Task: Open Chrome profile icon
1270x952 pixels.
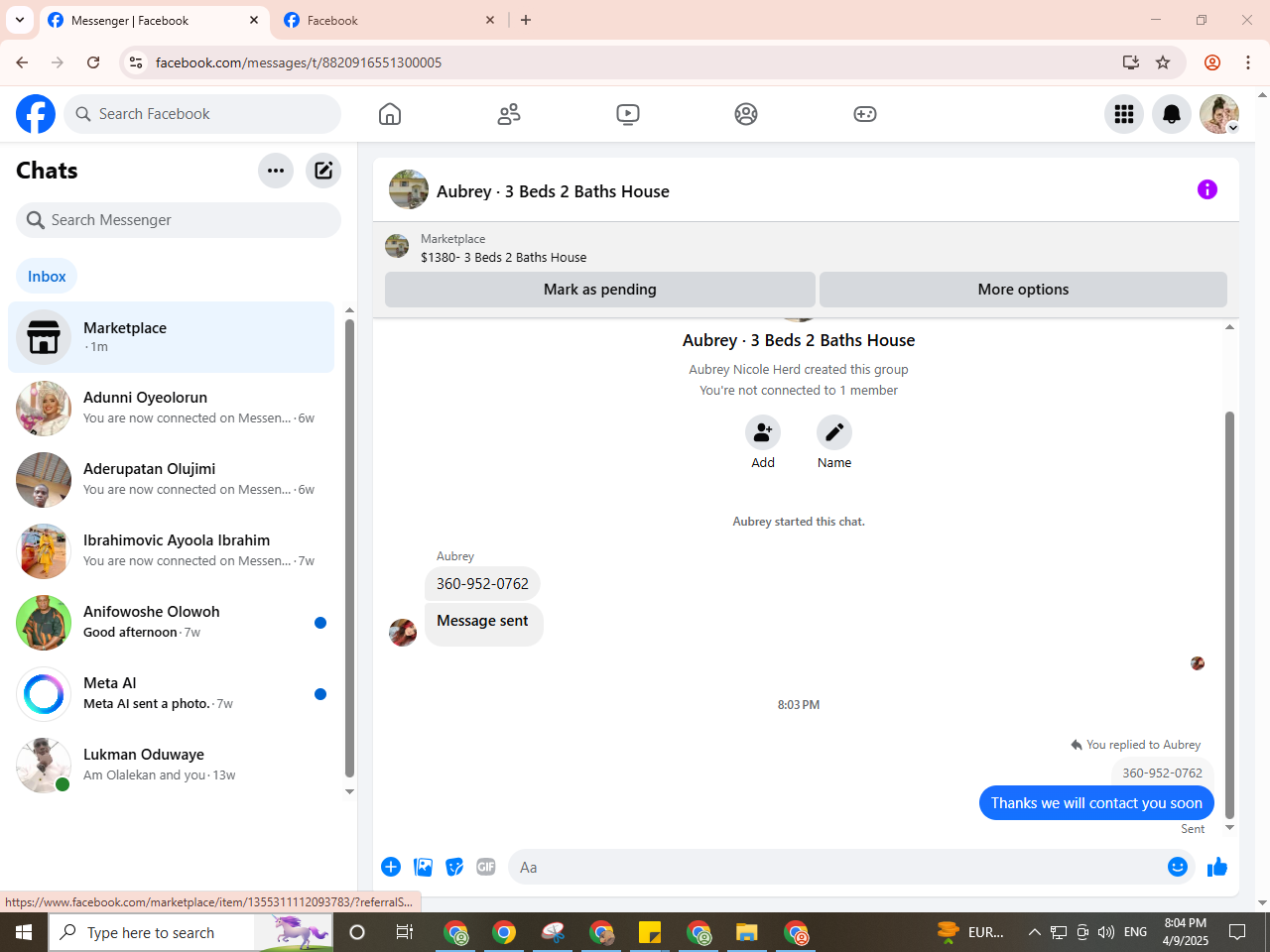Action: [x=1212, y=62]
